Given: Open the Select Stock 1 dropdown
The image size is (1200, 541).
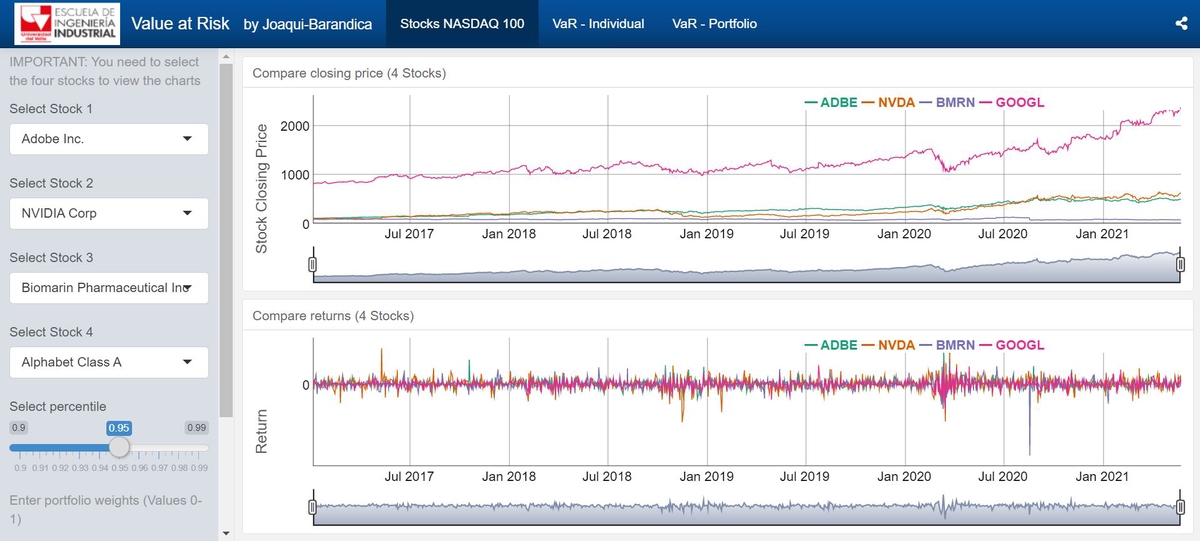Looking at the screenshot, I should click(x=109, y=139).
